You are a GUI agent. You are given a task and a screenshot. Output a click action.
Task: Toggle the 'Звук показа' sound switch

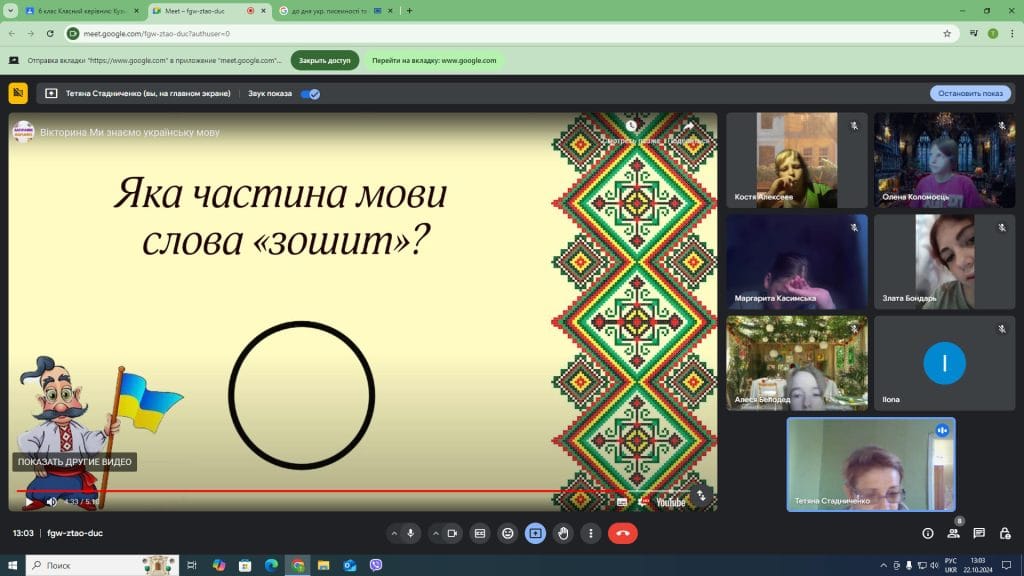(310, 94)
